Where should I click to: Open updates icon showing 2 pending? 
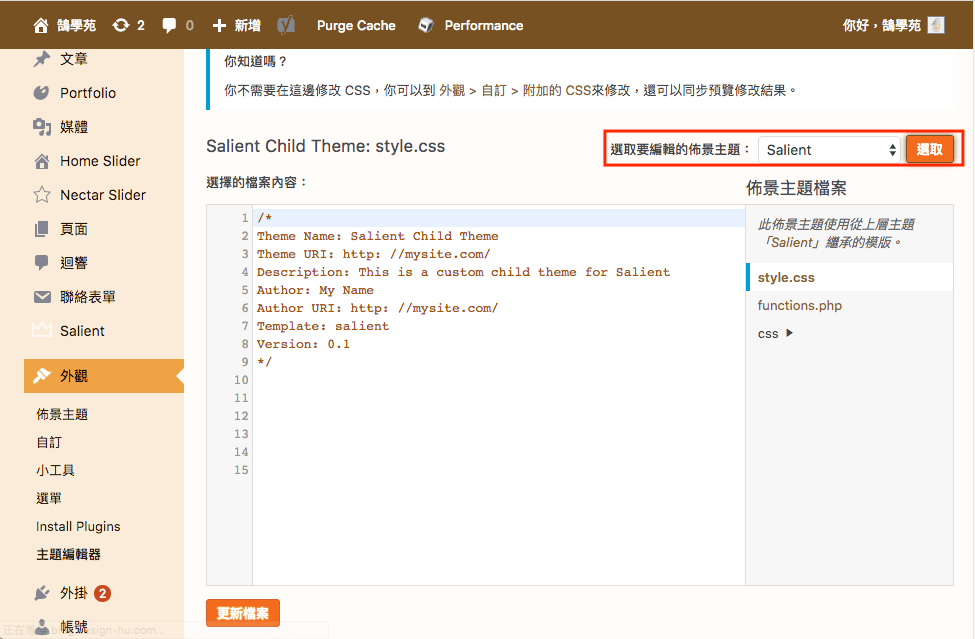click(x=121, y=25)
